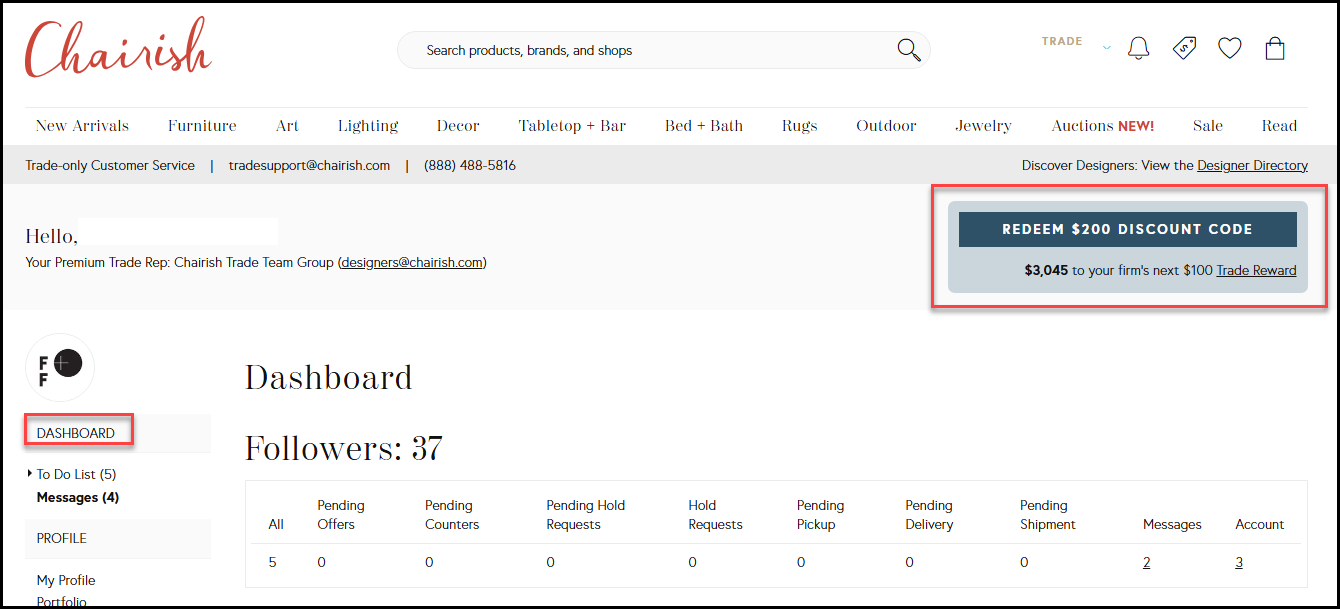
Task: Click Pending Shipment column header
Action: pos(1048,514)
